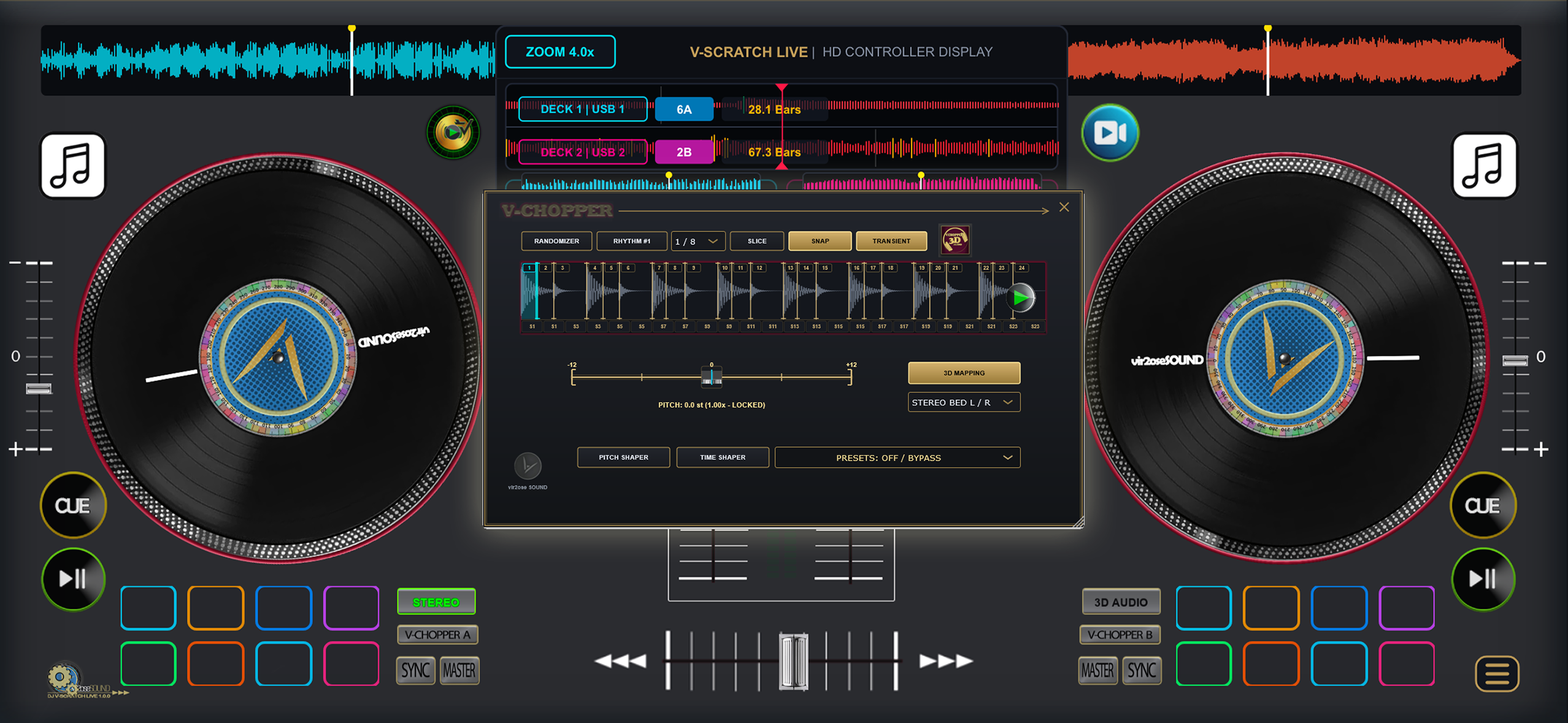Click the SLICE button

click(x=757, y=241)
